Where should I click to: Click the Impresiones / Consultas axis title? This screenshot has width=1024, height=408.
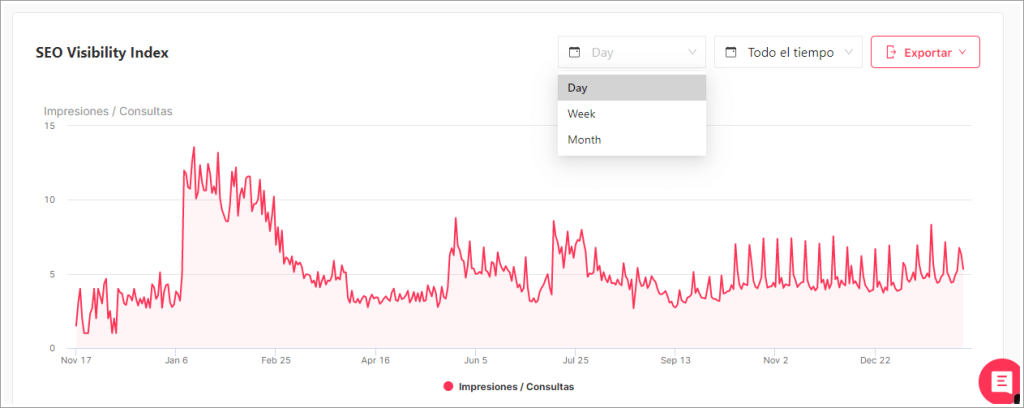108,111
